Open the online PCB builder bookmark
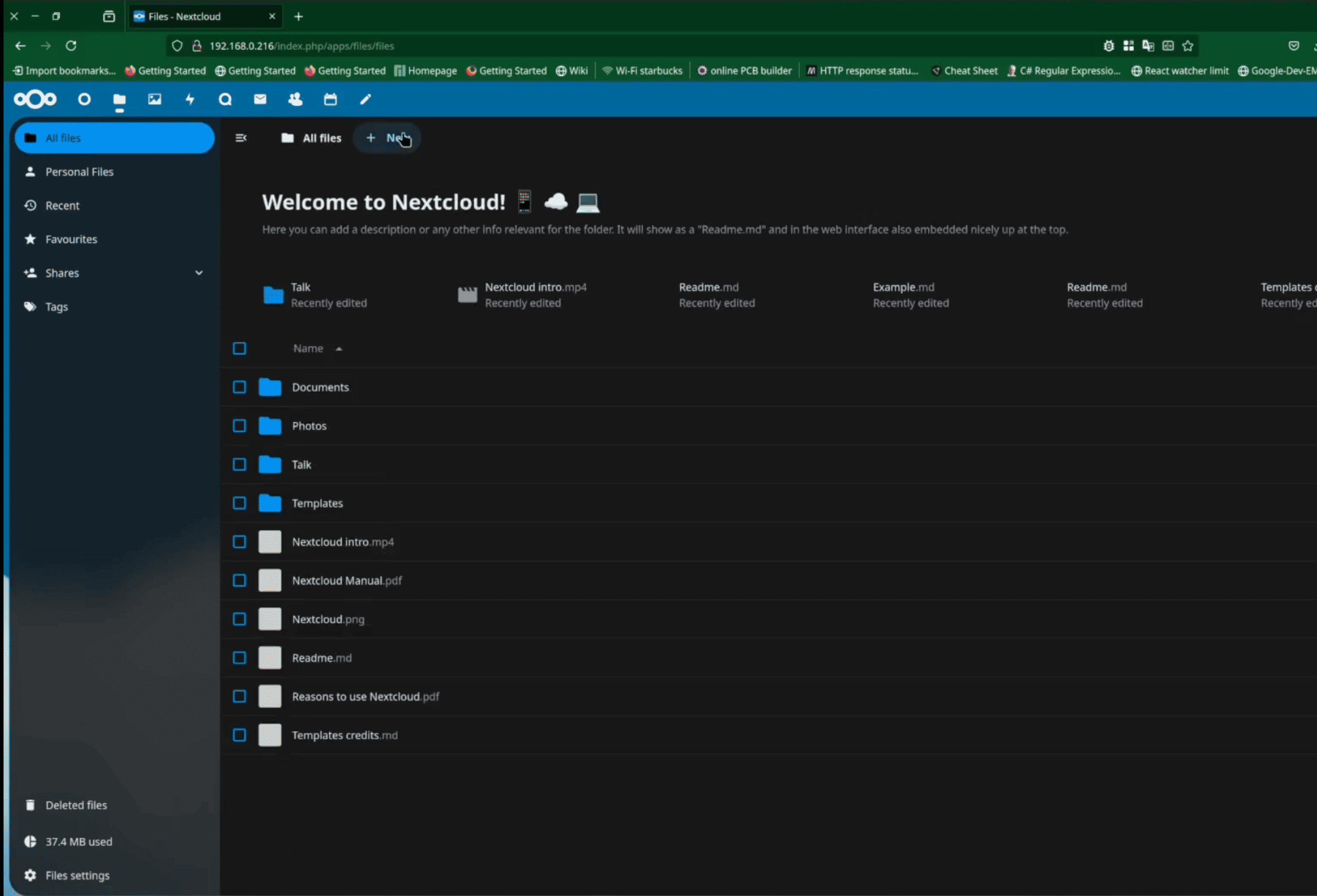 (744, 71)
